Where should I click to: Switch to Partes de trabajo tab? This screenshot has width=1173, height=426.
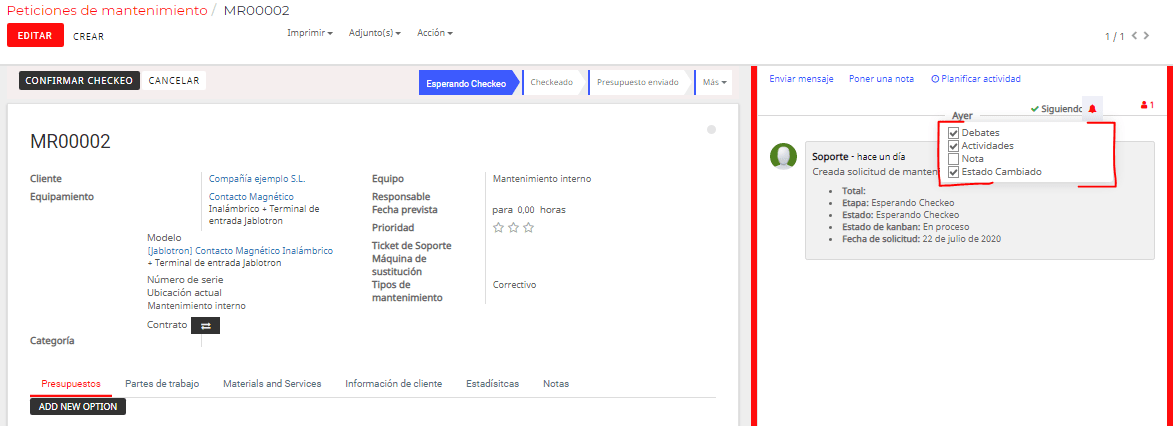click(x=162, y=383)
